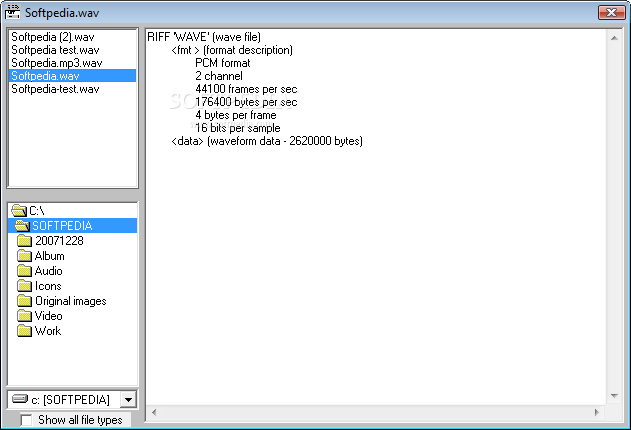Click 16 bits per sample line

pos(238,128)
